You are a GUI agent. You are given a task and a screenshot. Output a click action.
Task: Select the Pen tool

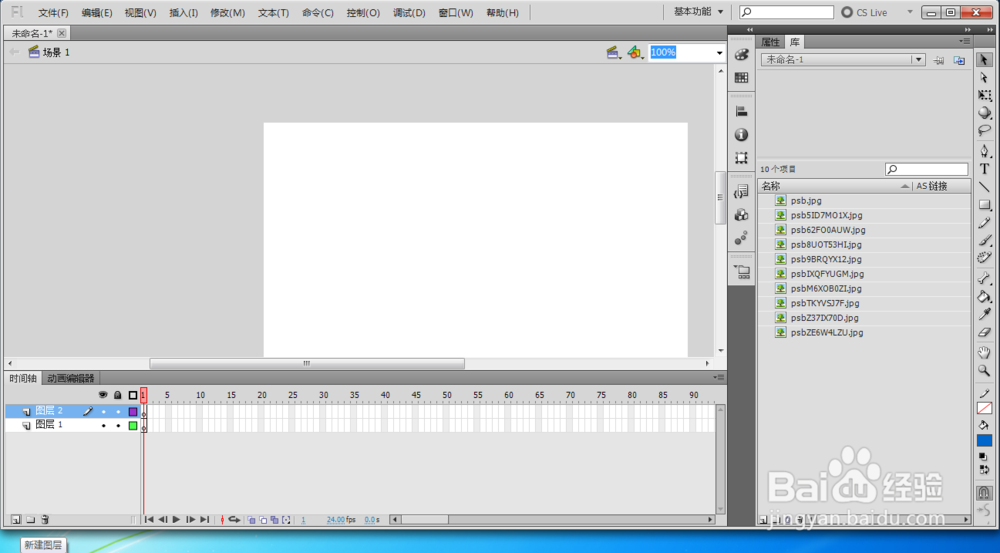(x=984, y=151)
